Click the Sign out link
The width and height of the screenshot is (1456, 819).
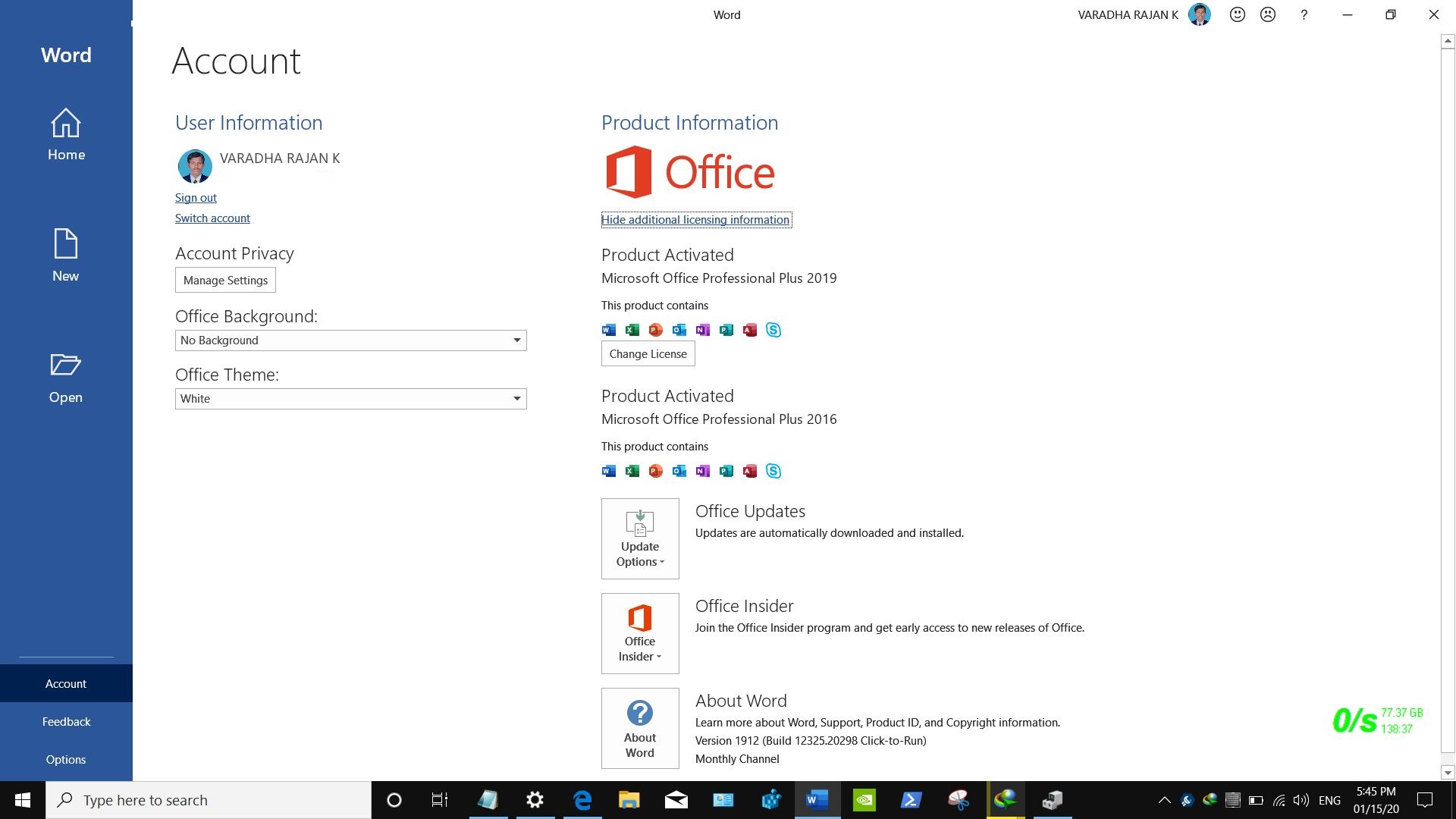tap(195, 197)
